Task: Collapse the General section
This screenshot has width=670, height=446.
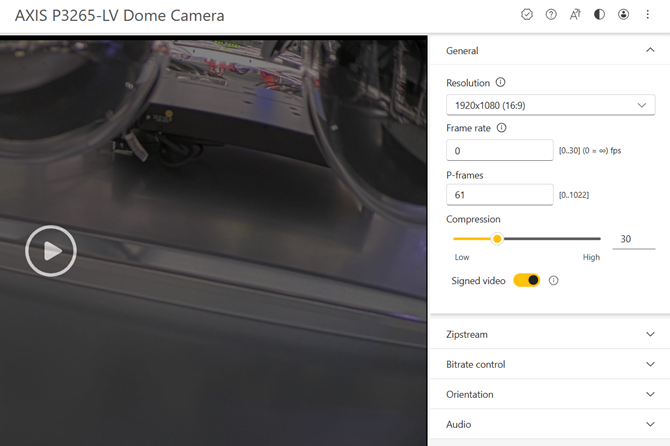Action: tap(650, 50)
